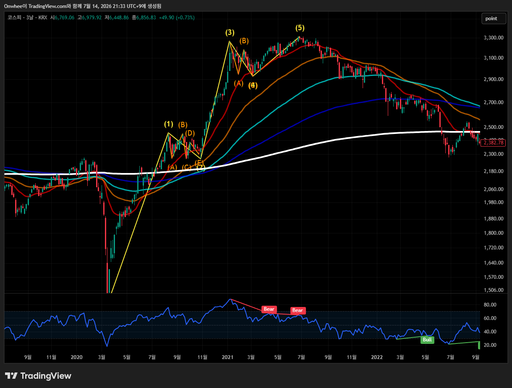Click the KRX symbol title in chart header
The image size is (512, 388).
[x=27, y=17]
